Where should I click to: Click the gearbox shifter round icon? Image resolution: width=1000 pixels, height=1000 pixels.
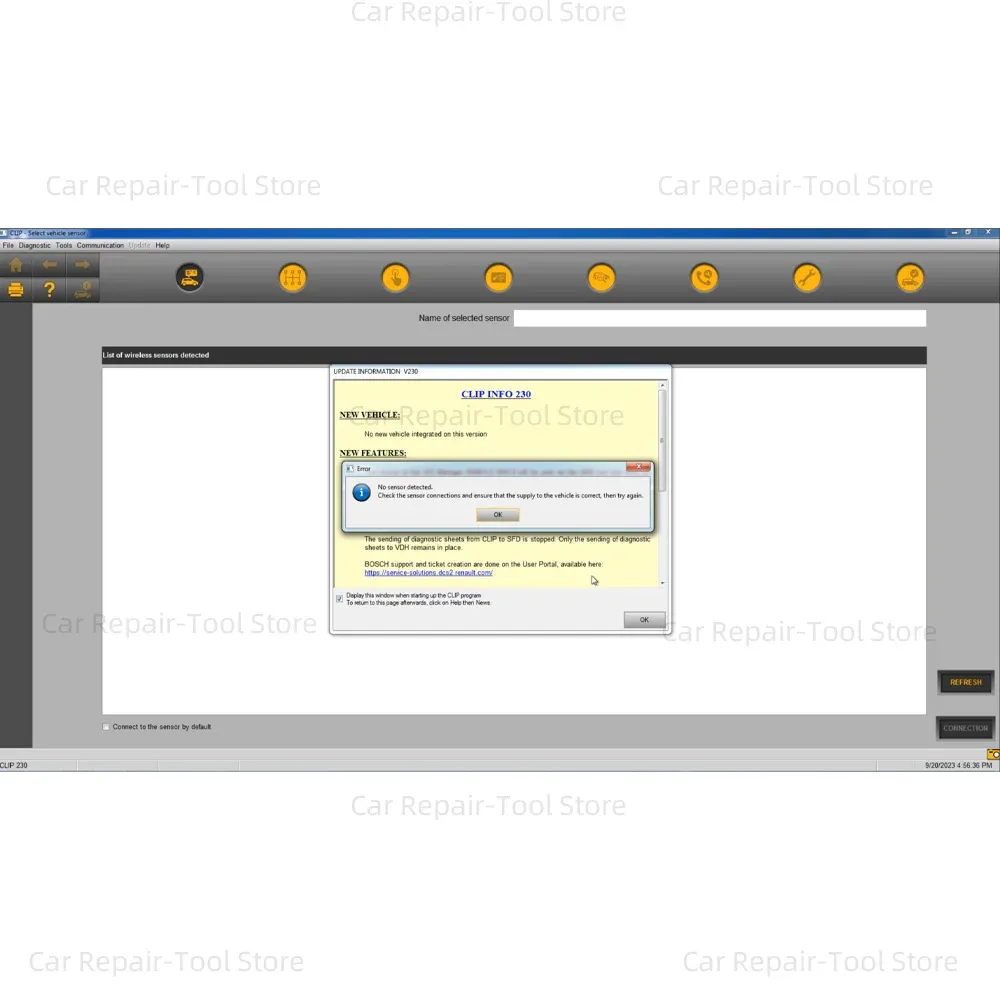pyautogui.click(x=292, y=278)
